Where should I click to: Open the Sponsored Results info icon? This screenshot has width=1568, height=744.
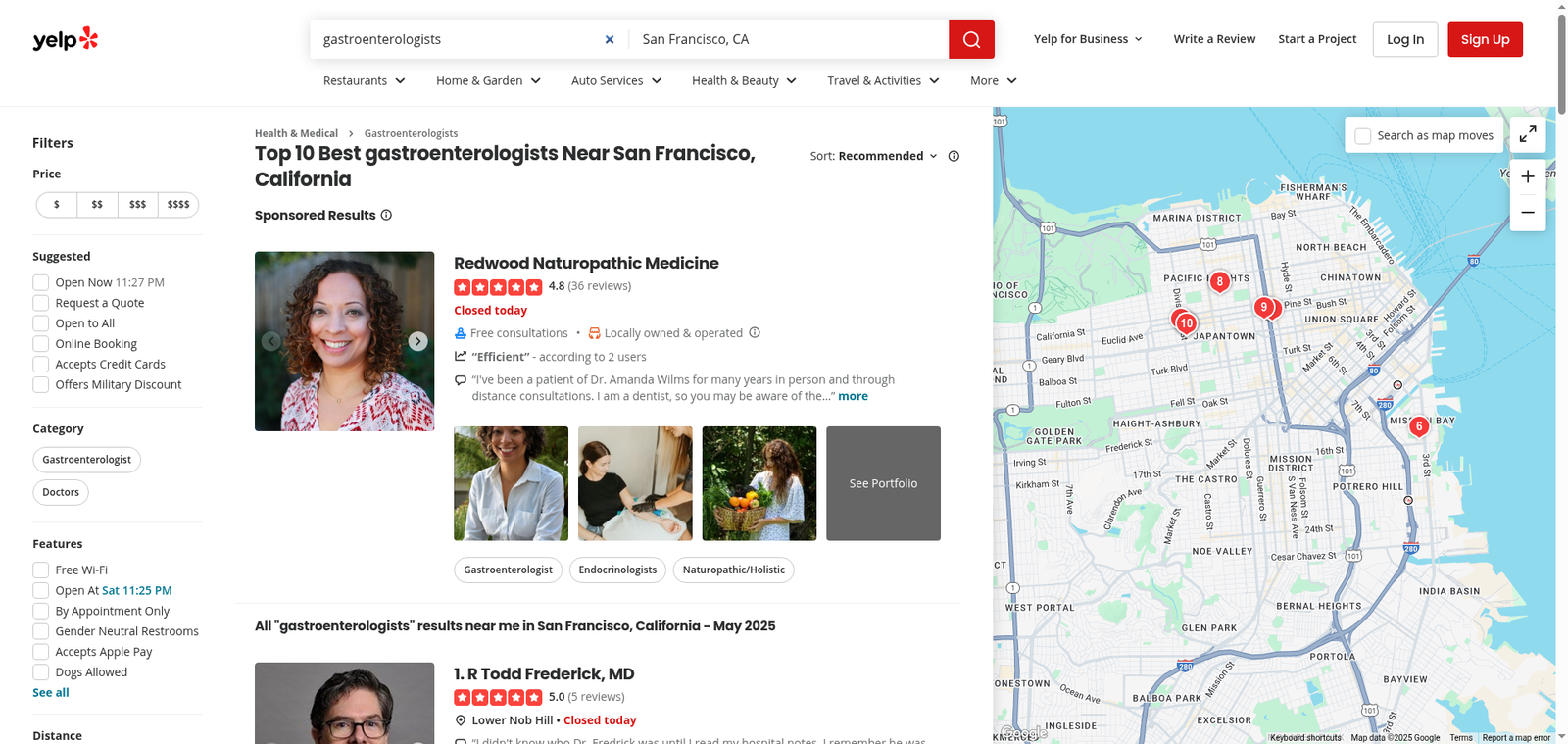pos(386,215)
